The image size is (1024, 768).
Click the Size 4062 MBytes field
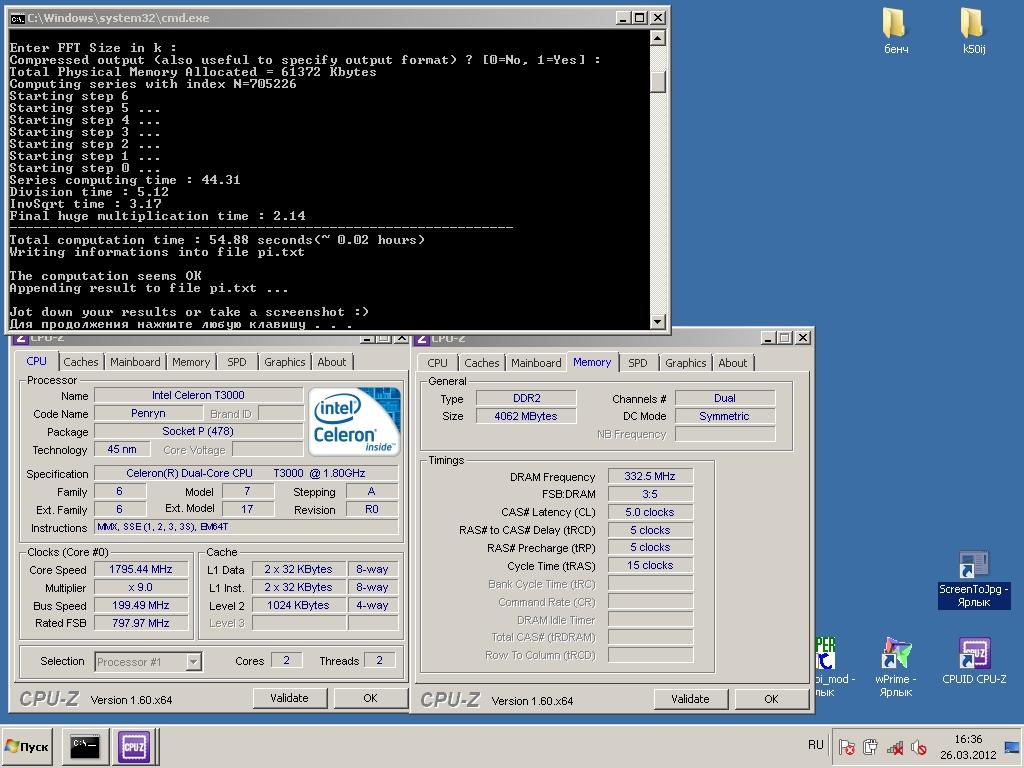click(526, 416)
